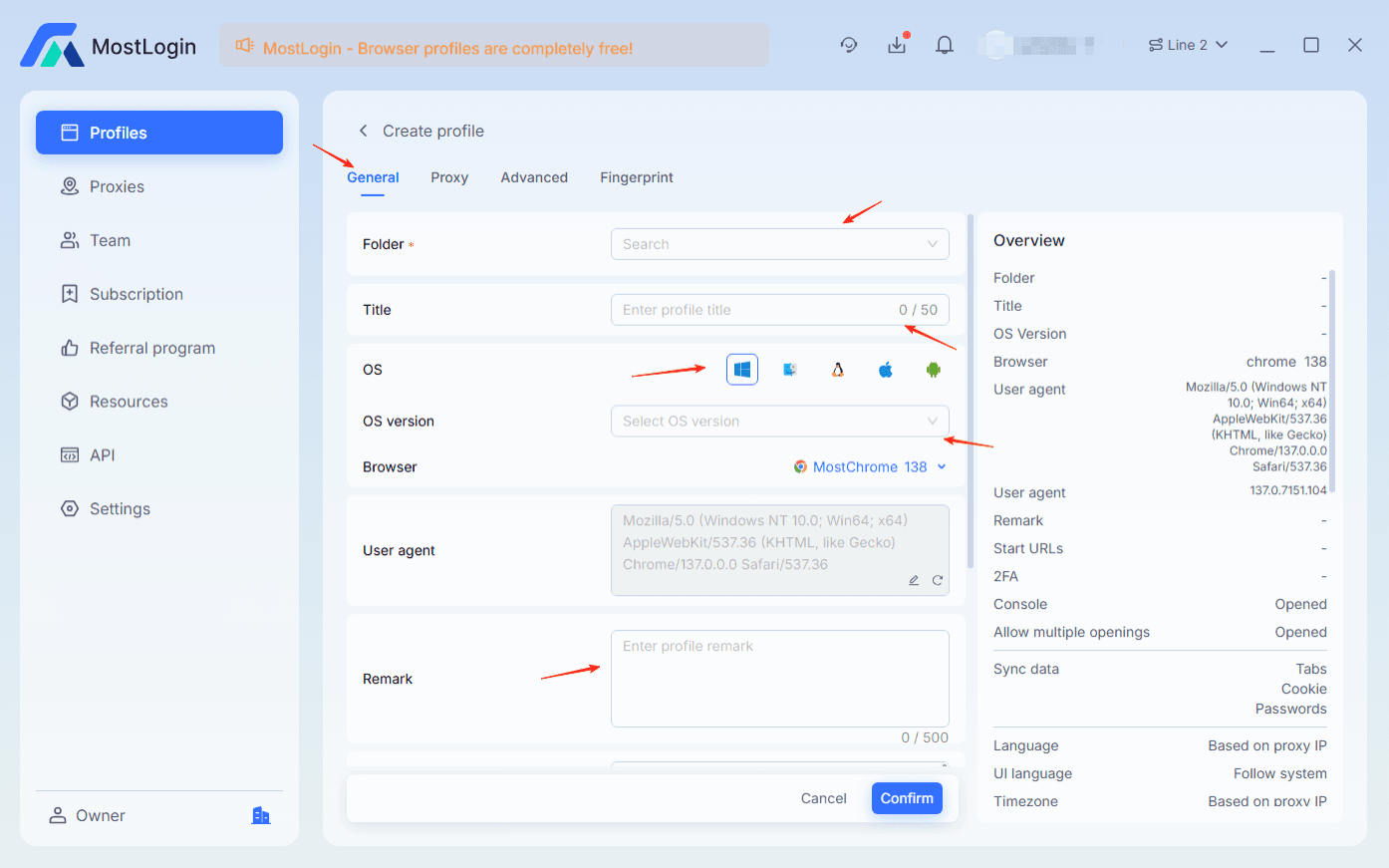This screenshot has width=1389, height=868.
Task: Pick the Linux penguin OS icon
Action: click(x=838, y=370)
